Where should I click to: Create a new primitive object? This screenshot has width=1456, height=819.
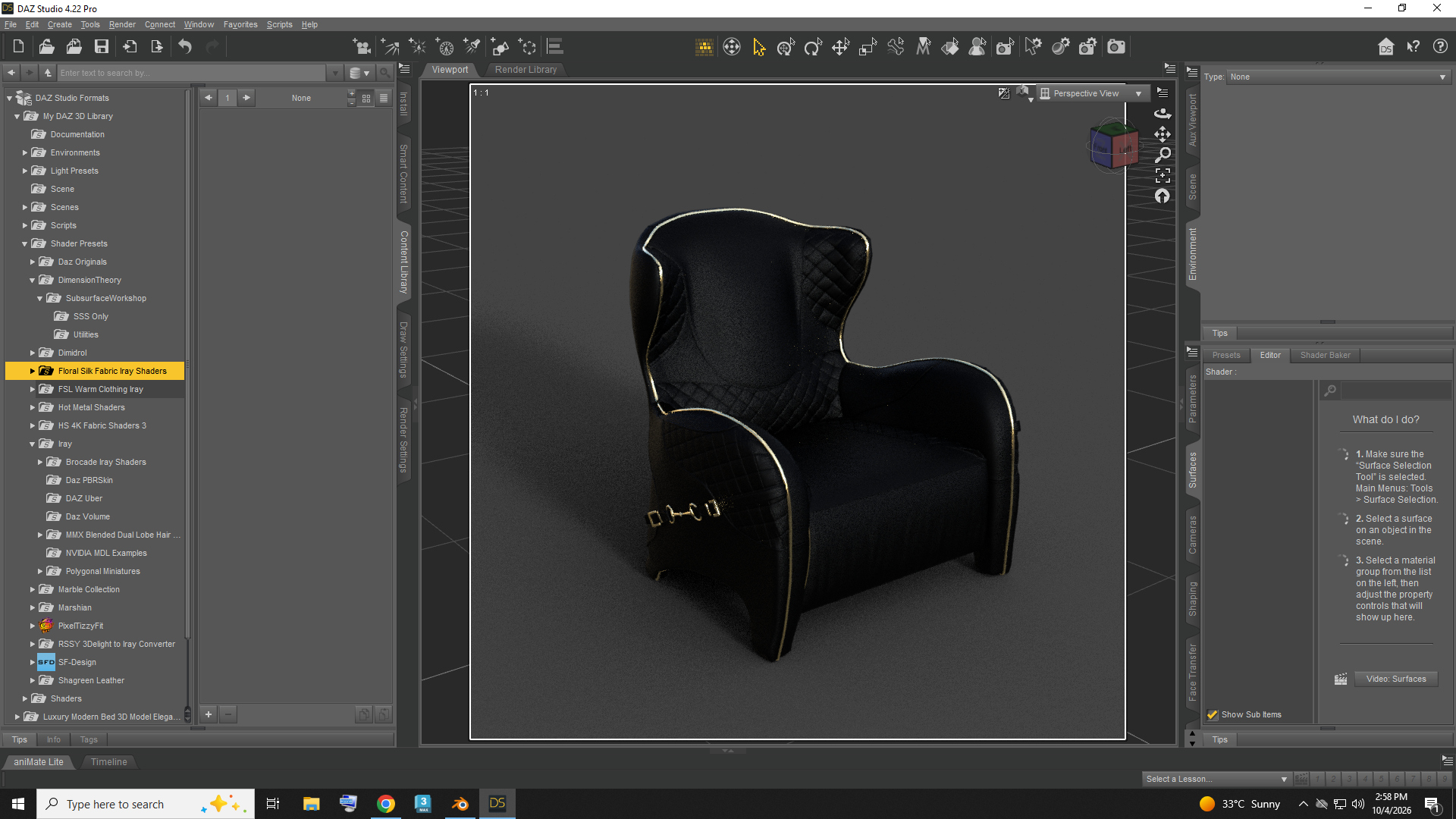click(500, 47)
